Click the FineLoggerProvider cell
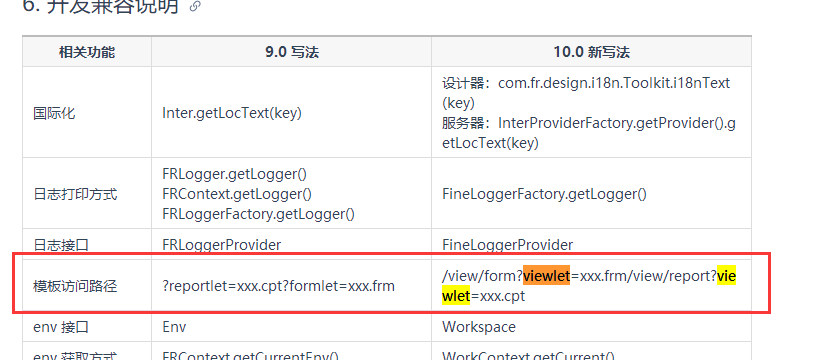 (591, 245)
